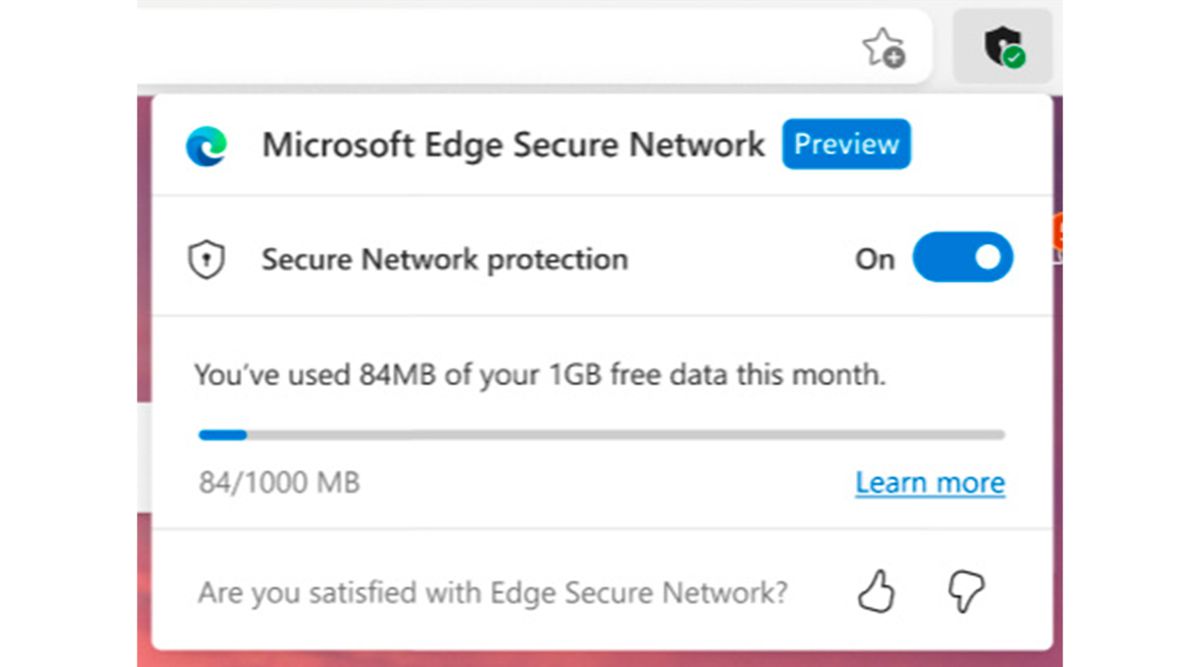The image size is (1200, 667).
Task: Click the green checkmark badge on the shield
Action: [x=1016, y=57]
